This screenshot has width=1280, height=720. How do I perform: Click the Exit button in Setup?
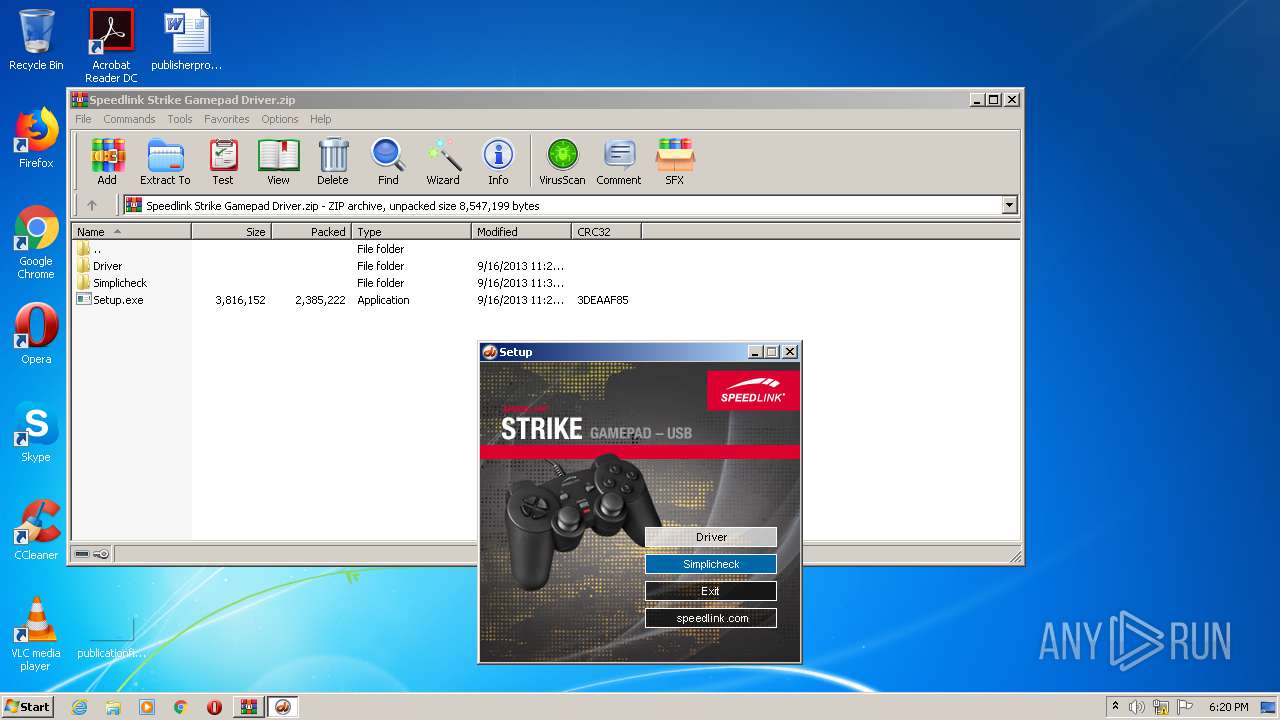pos(711,591)
